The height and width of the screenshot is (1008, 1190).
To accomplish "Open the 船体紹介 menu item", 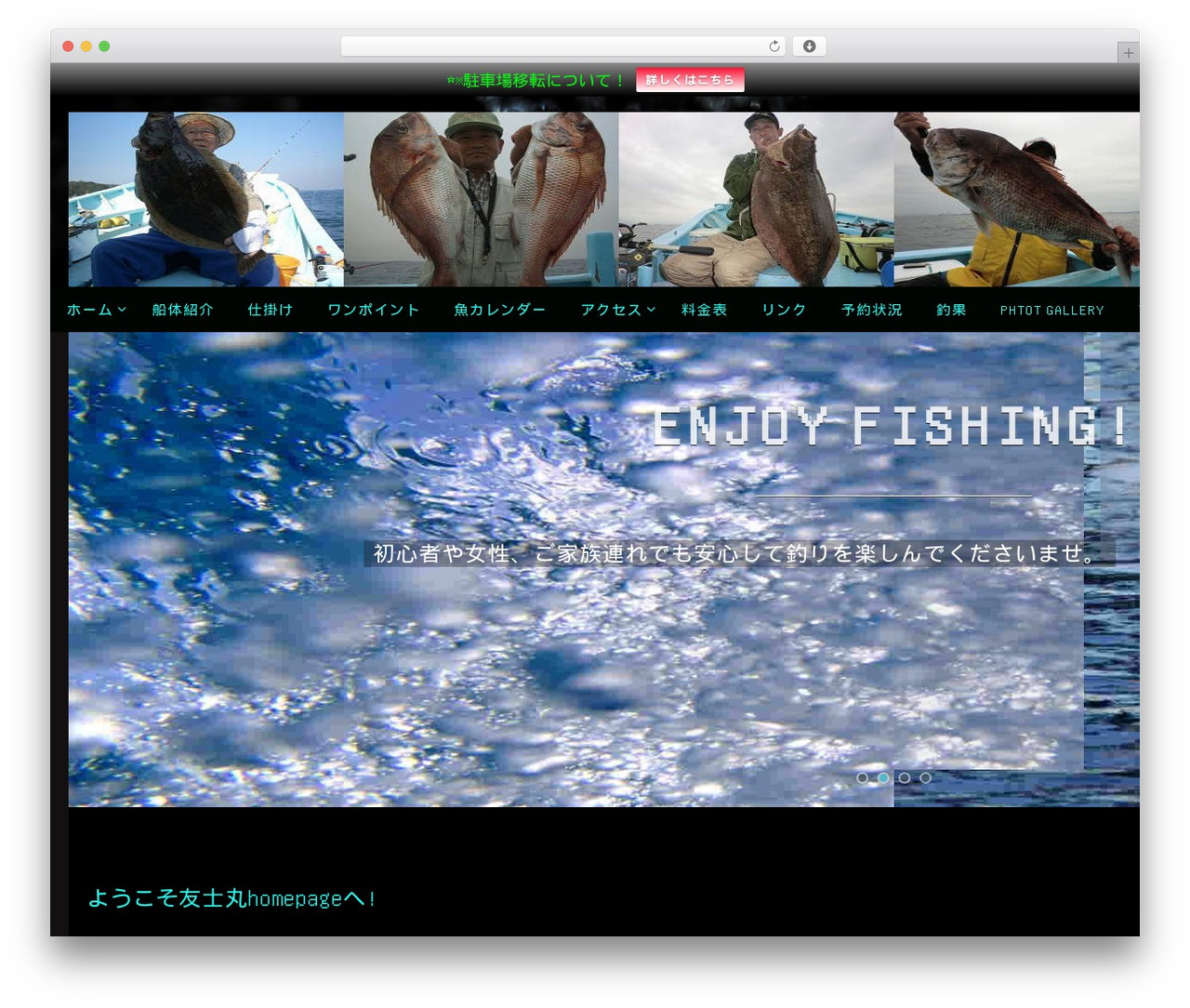I will (x=183, y=310).
